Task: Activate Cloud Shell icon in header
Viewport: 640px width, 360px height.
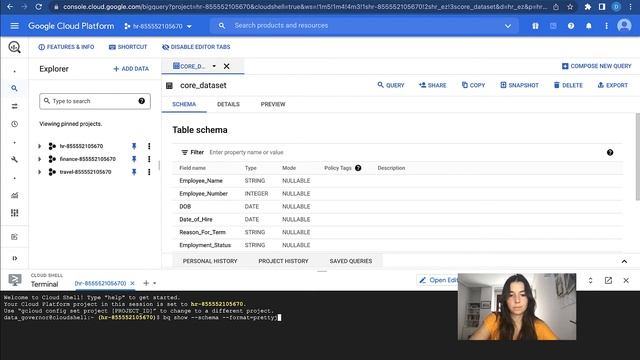Action: (x=553, y=26)
